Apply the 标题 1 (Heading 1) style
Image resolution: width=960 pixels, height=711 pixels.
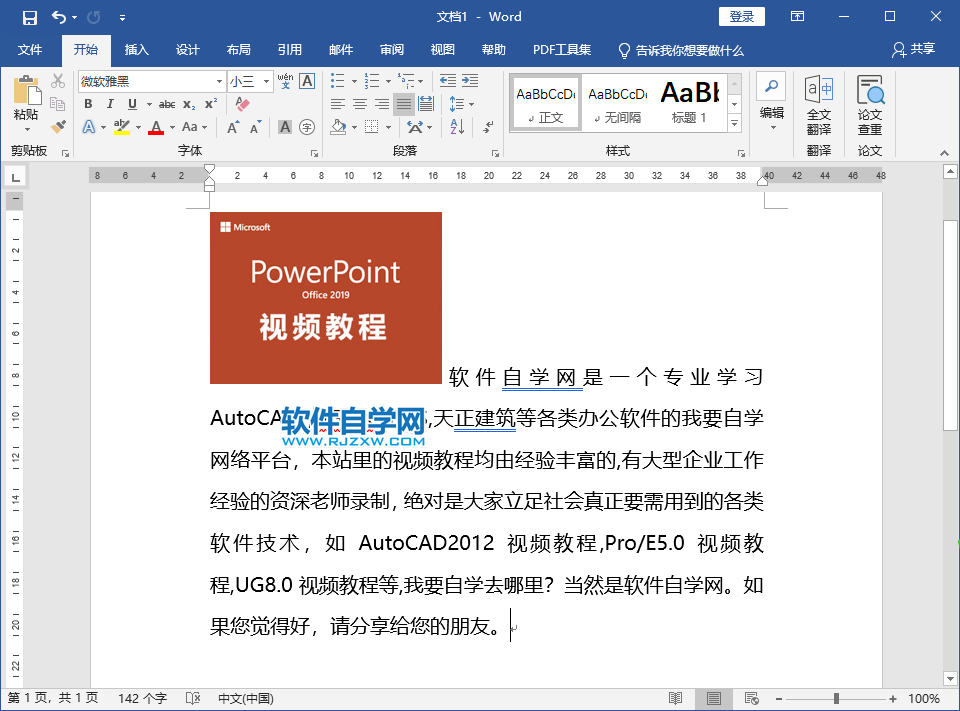(690, 103)
